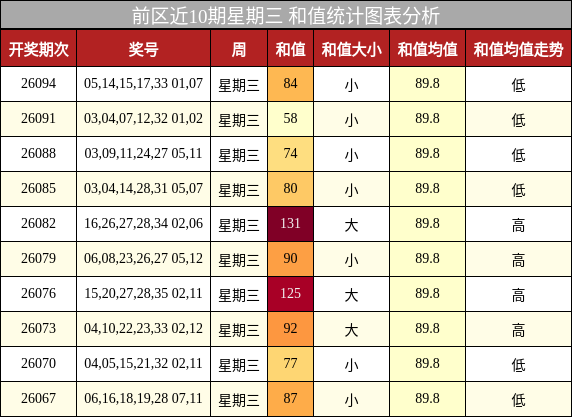The image size is (572, 417).
Task: Click winning numbers 16,26,27,28,34 02,06
Action: click(143, 224)
